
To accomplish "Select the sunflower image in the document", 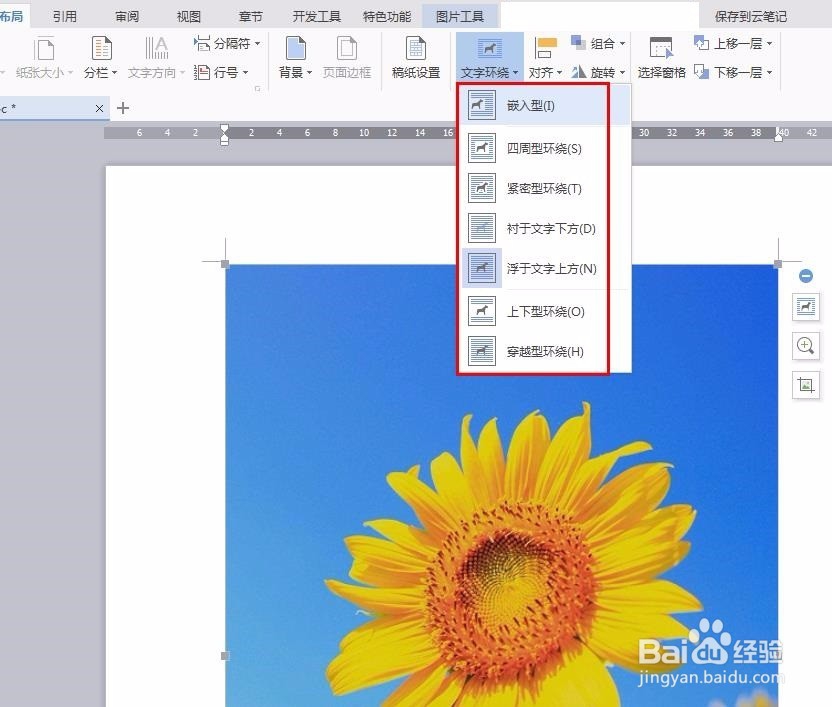I will [x=501, y=485].
